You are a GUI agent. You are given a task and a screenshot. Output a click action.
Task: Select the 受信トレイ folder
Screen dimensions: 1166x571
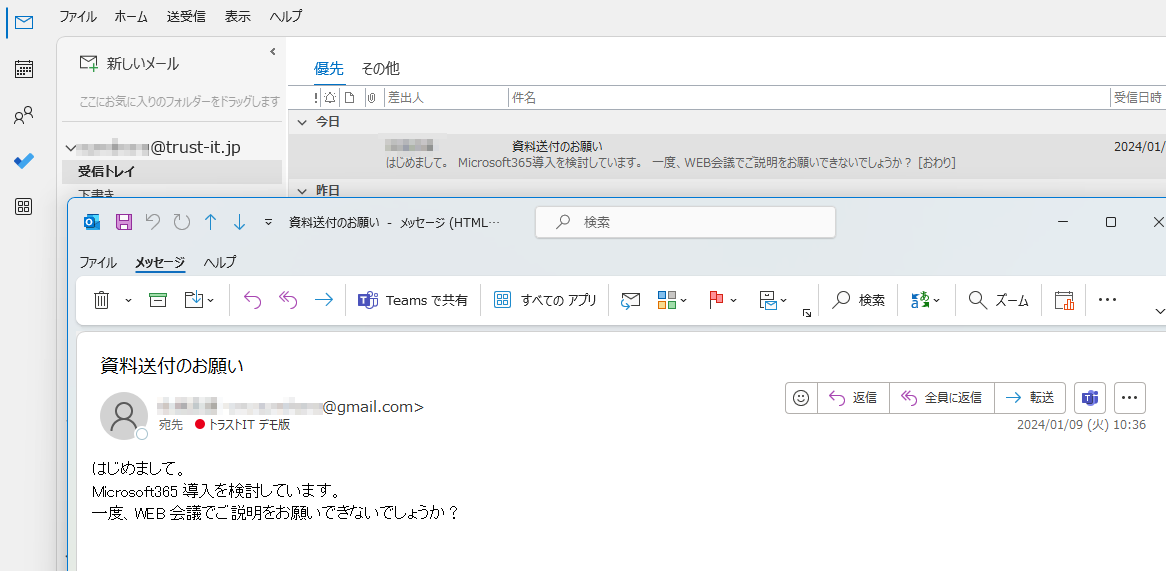point(106,171)
